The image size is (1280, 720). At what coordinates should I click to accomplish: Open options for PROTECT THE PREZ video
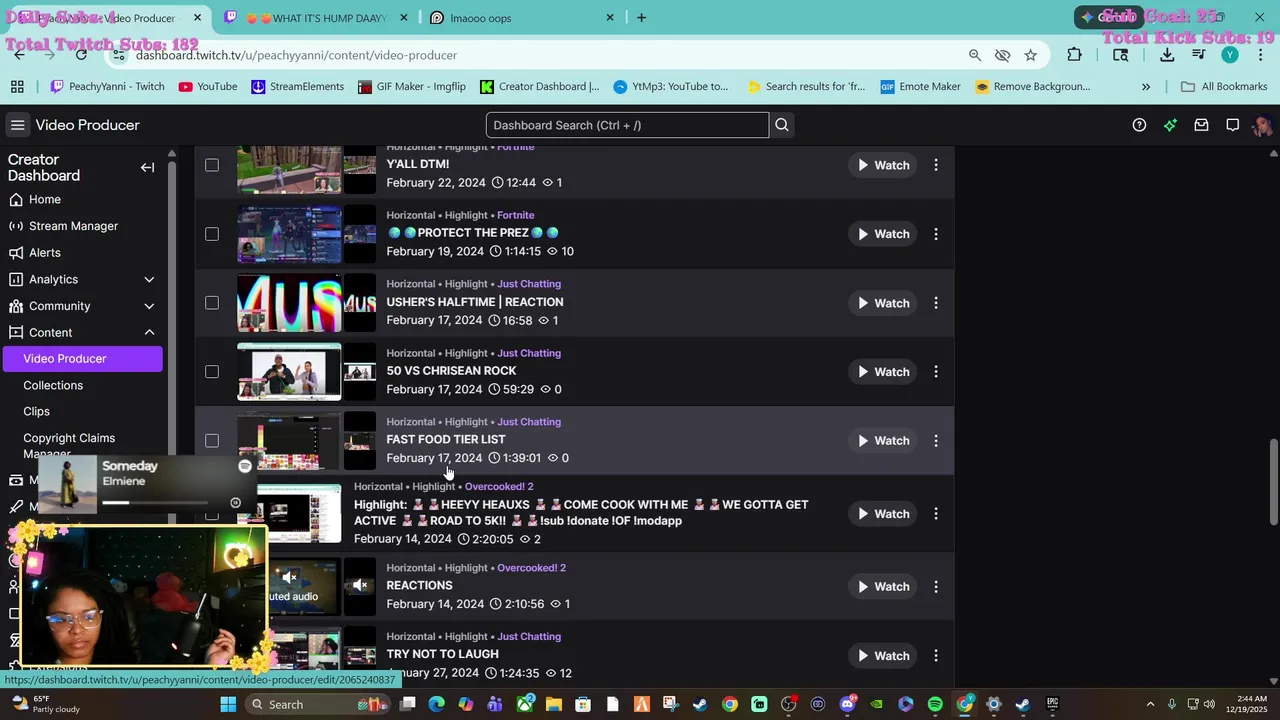936,234
